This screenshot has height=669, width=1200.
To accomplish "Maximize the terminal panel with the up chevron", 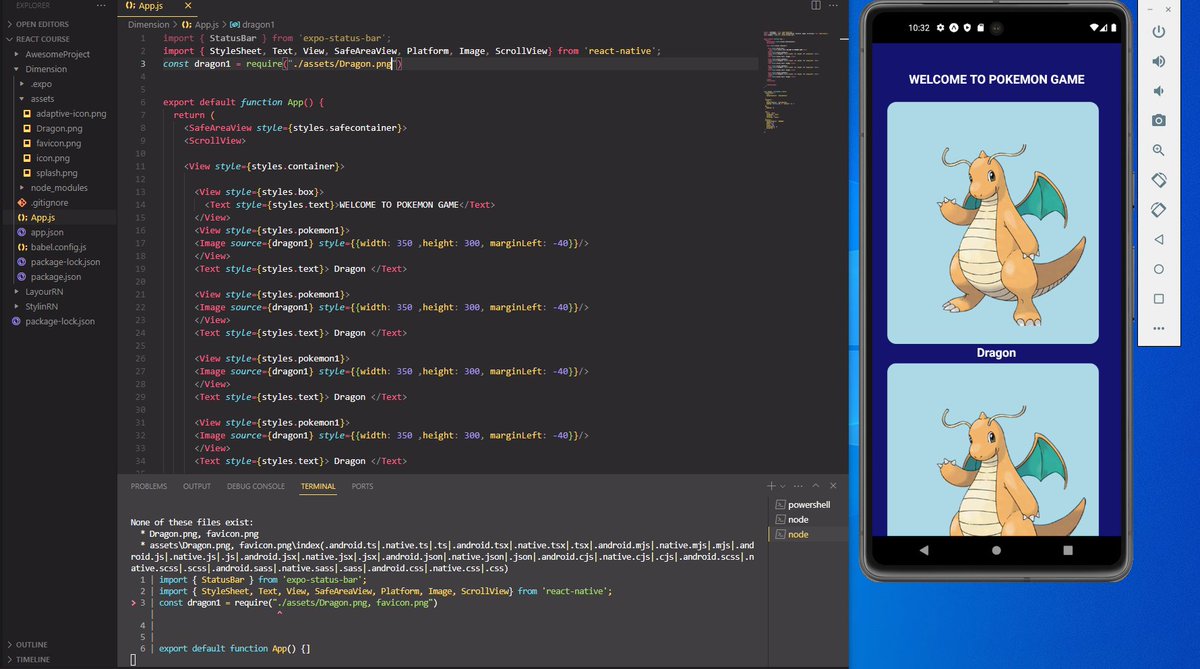I will coord(817,486).
